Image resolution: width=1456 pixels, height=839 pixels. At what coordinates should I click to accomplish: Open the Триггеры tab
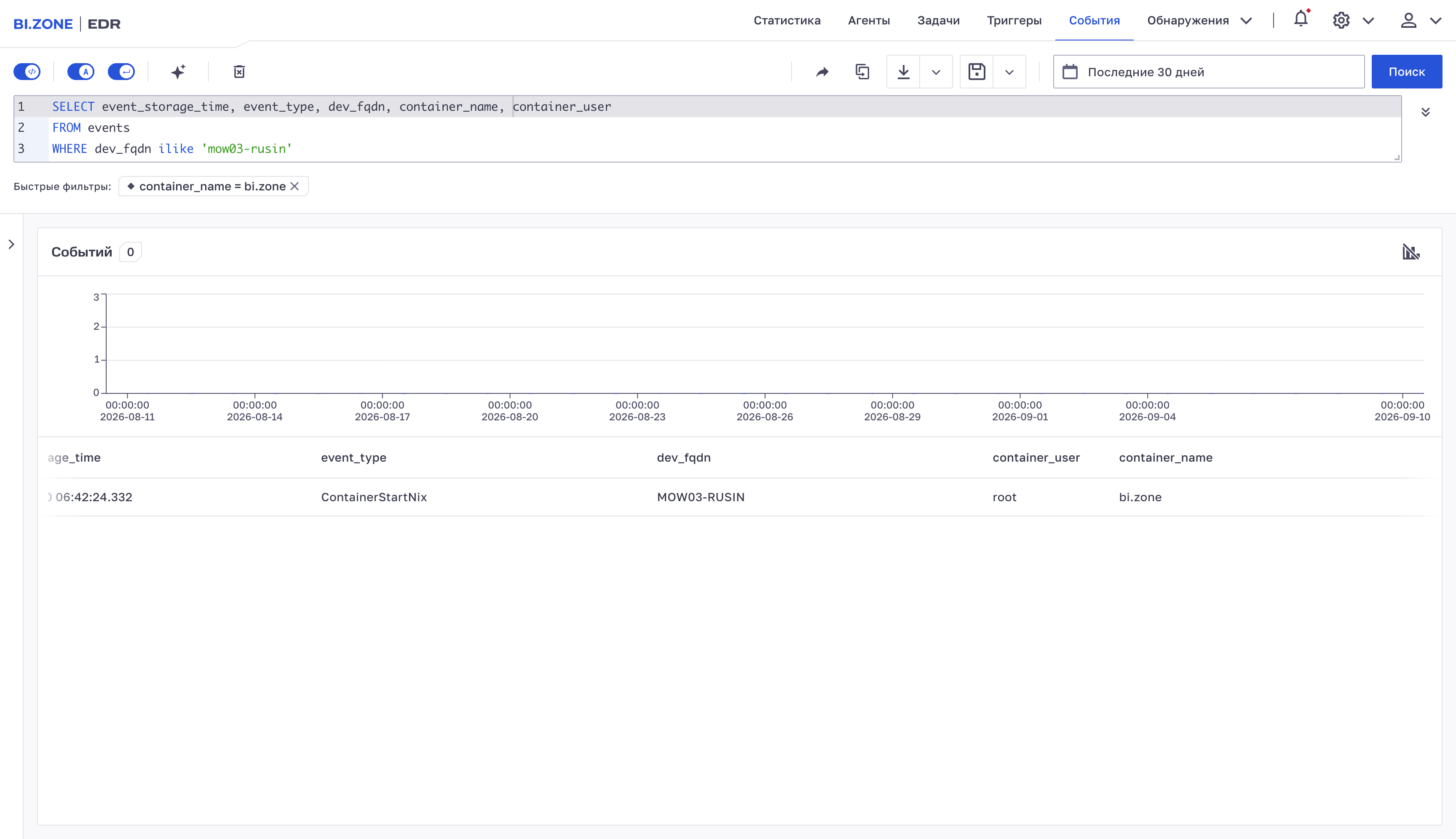1014,21
